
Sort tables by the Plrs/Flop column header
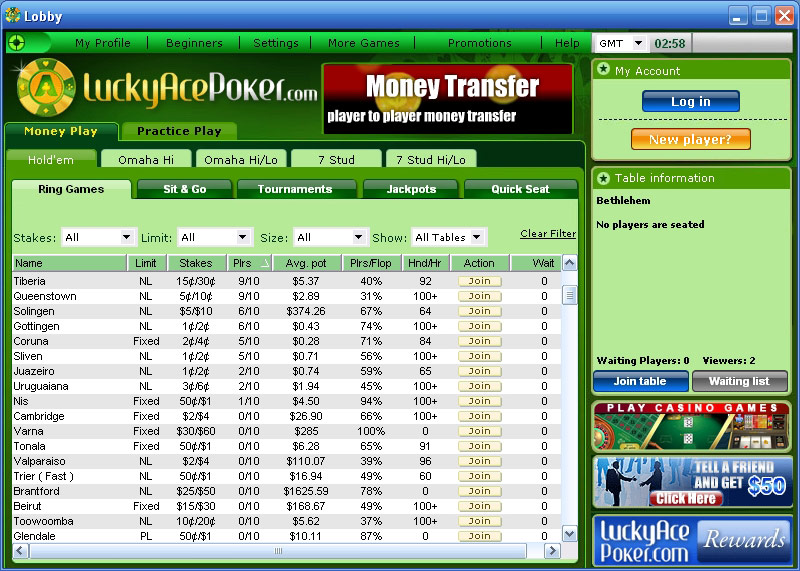pyautogui.click(x=371, y=263)
